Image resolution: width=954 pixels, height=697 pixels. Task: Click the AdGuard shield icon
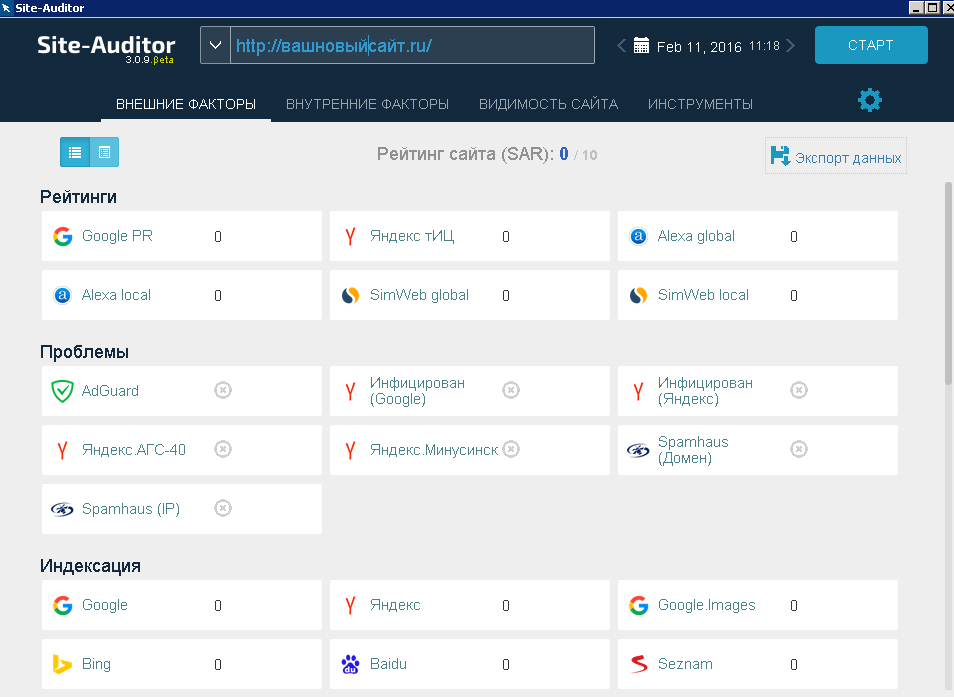tap(63, 391)
